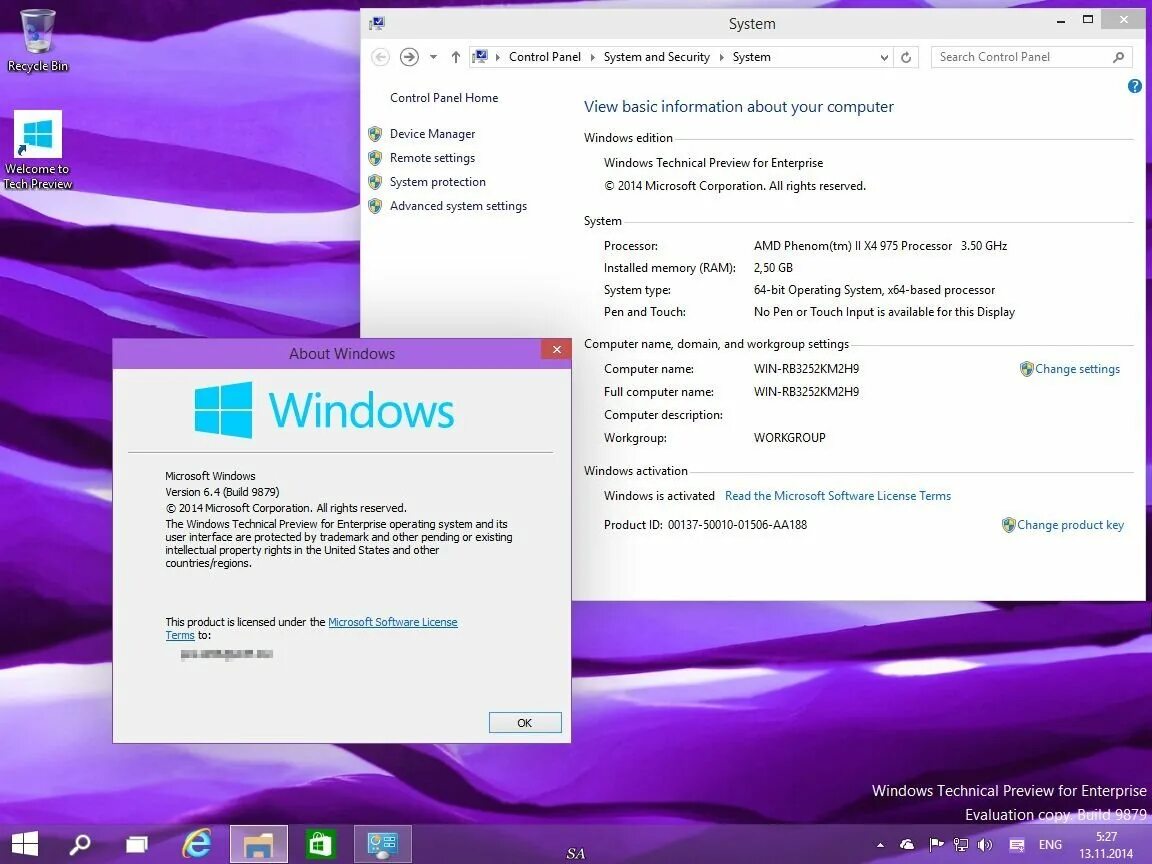Image resolution: width=1152 pixels, height=864 pixels.
Task: Refresh the System window
Action: point(906,57)
